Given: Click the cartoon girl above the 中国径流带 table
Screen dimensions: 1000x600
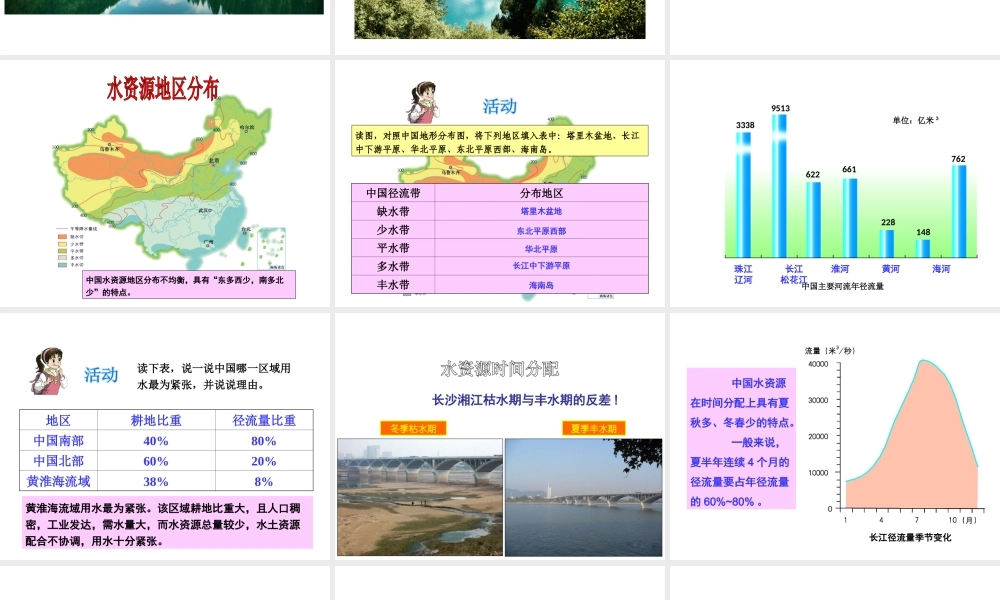Looking at the screenshot, I should click(422, 102).
